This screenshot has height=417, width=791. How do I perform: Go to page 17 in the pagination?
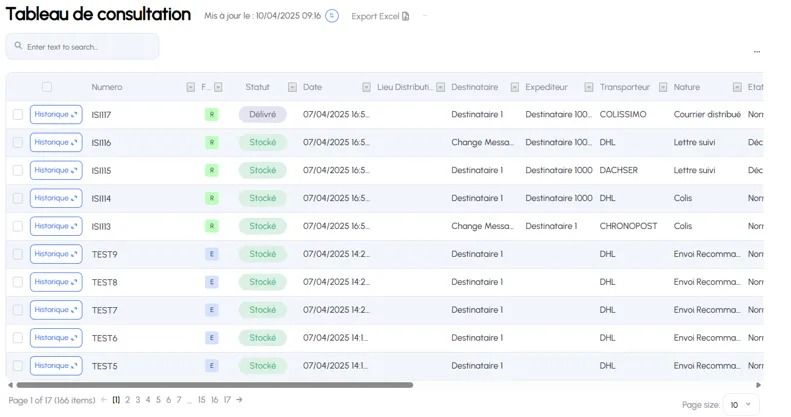227,399
